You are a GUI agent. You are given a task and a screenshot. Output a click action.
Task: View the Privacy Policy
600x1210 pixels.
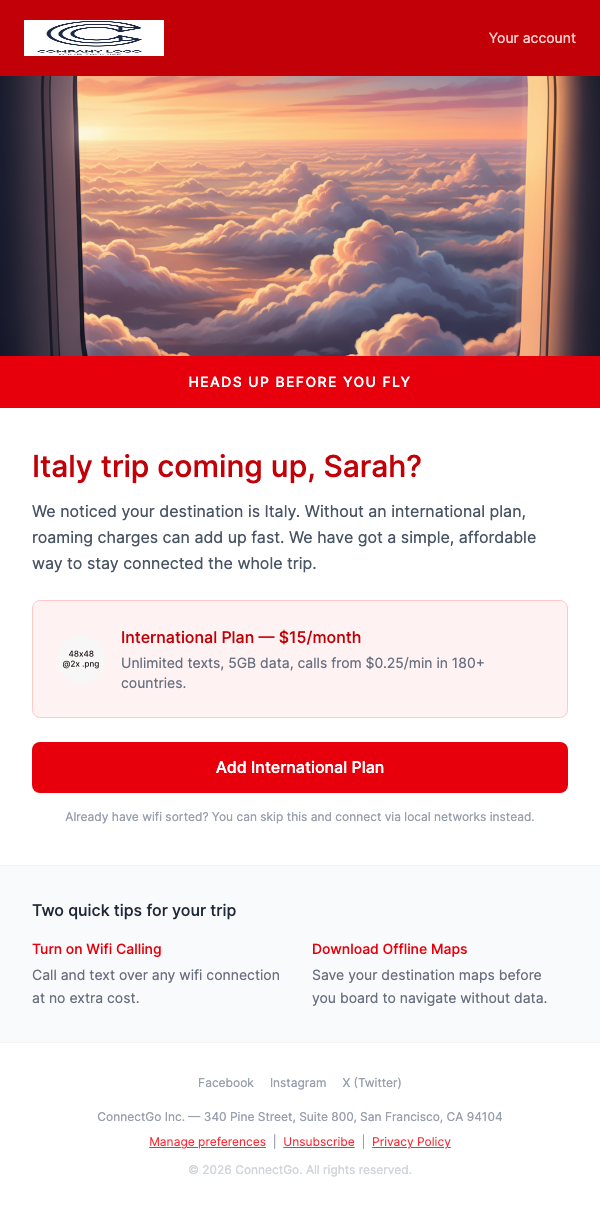pyautogui.click(x=411, y=1141)
